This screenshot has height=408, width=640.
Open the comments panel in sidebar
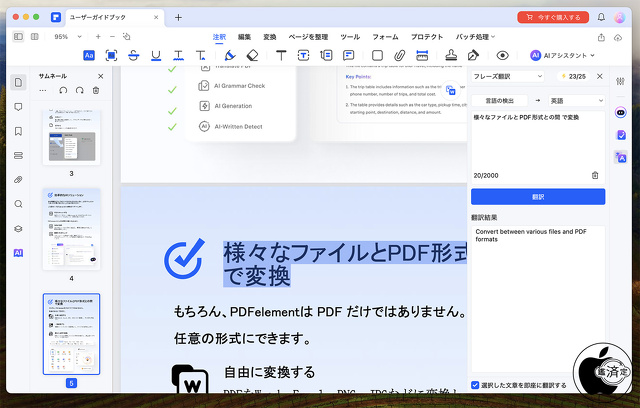[18, 107]
